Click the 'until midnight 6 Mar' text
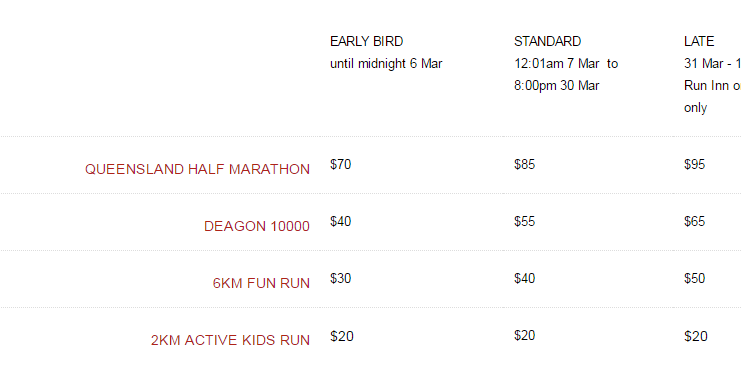 (386, 64)
